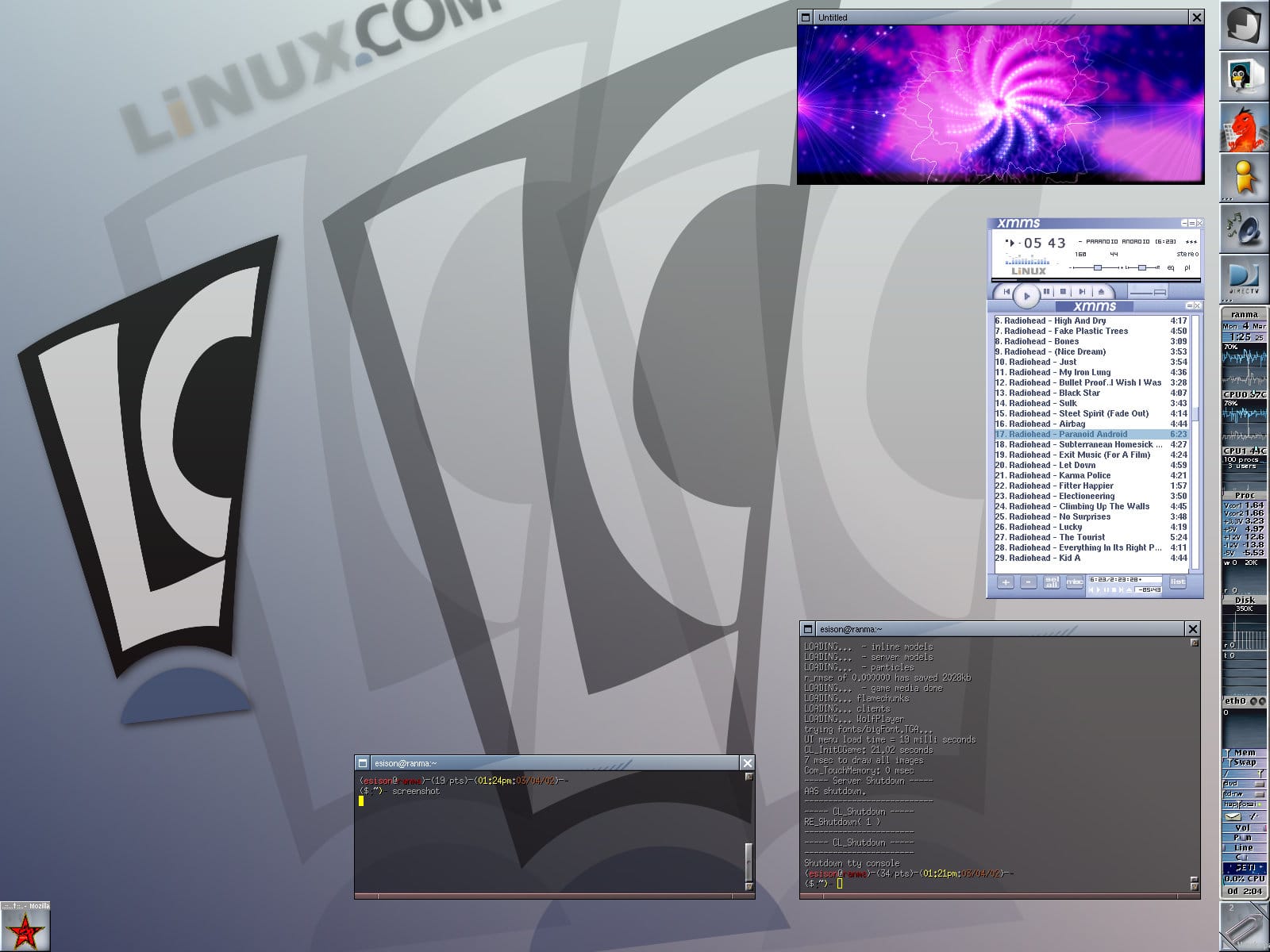
Task: Close the Untitled visualization window
Action: [x=1197, y=17]
